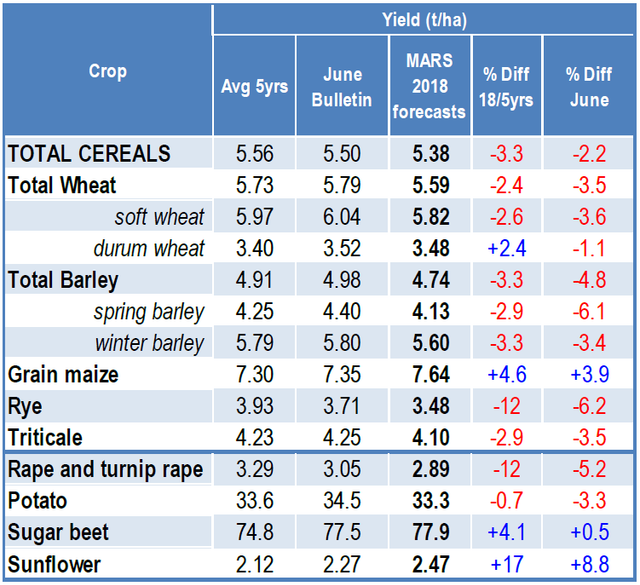Click the Triticale row label

45,437
